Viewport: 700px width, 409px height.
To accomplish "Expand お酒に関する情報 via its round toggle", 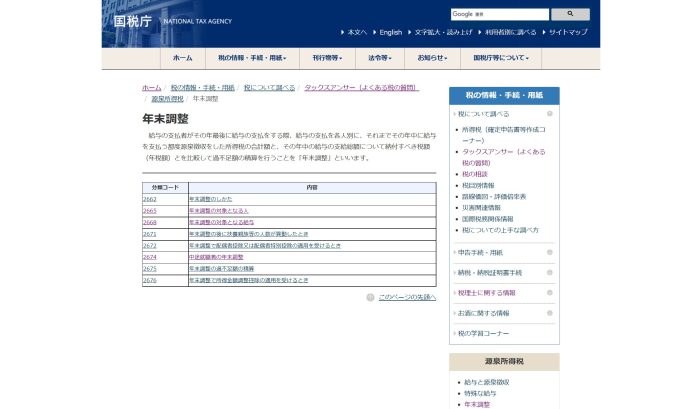I will click(550, 313).
